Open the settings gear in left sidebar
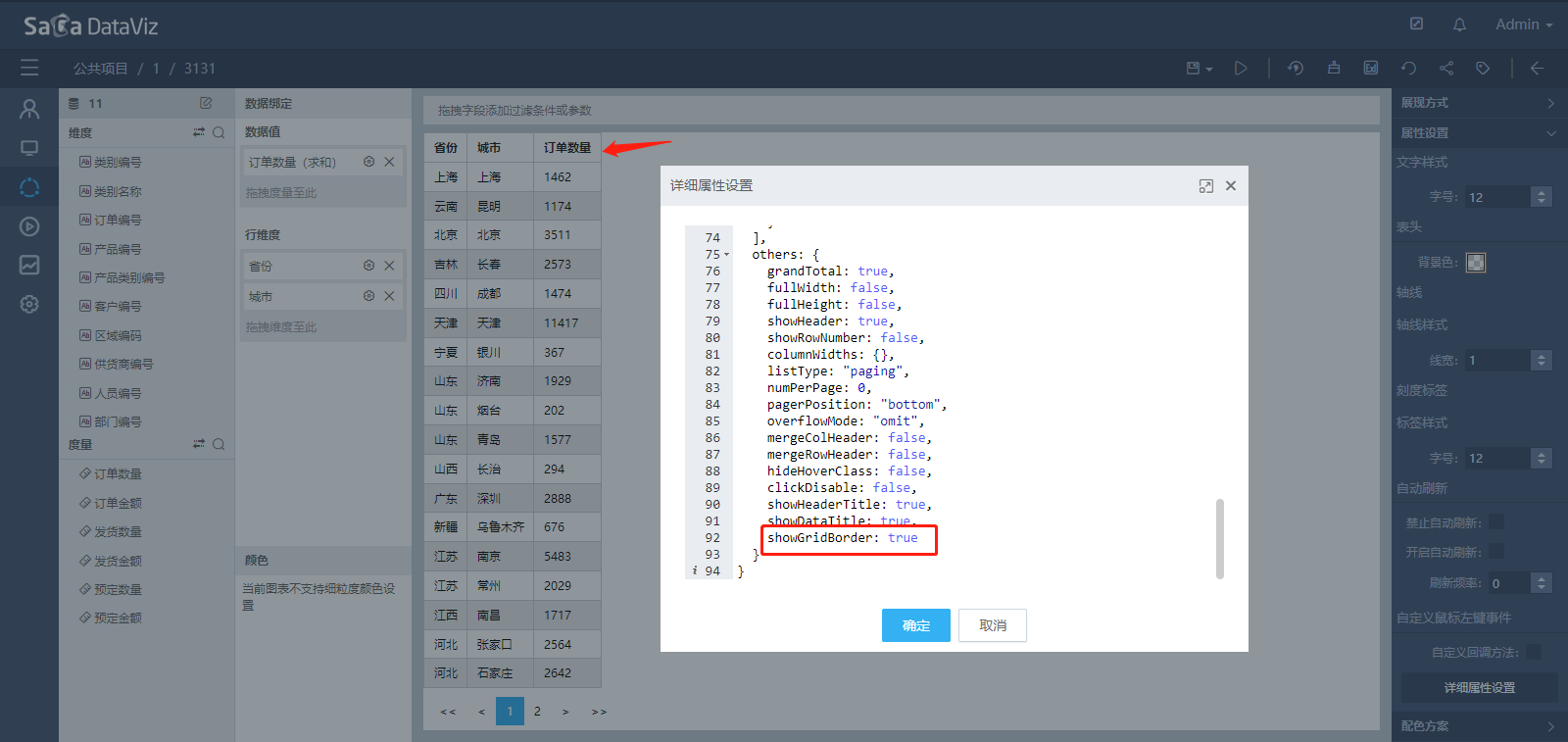Viewport: 1568px width, 742px height. pyautogui.click(x=29, y=304)
